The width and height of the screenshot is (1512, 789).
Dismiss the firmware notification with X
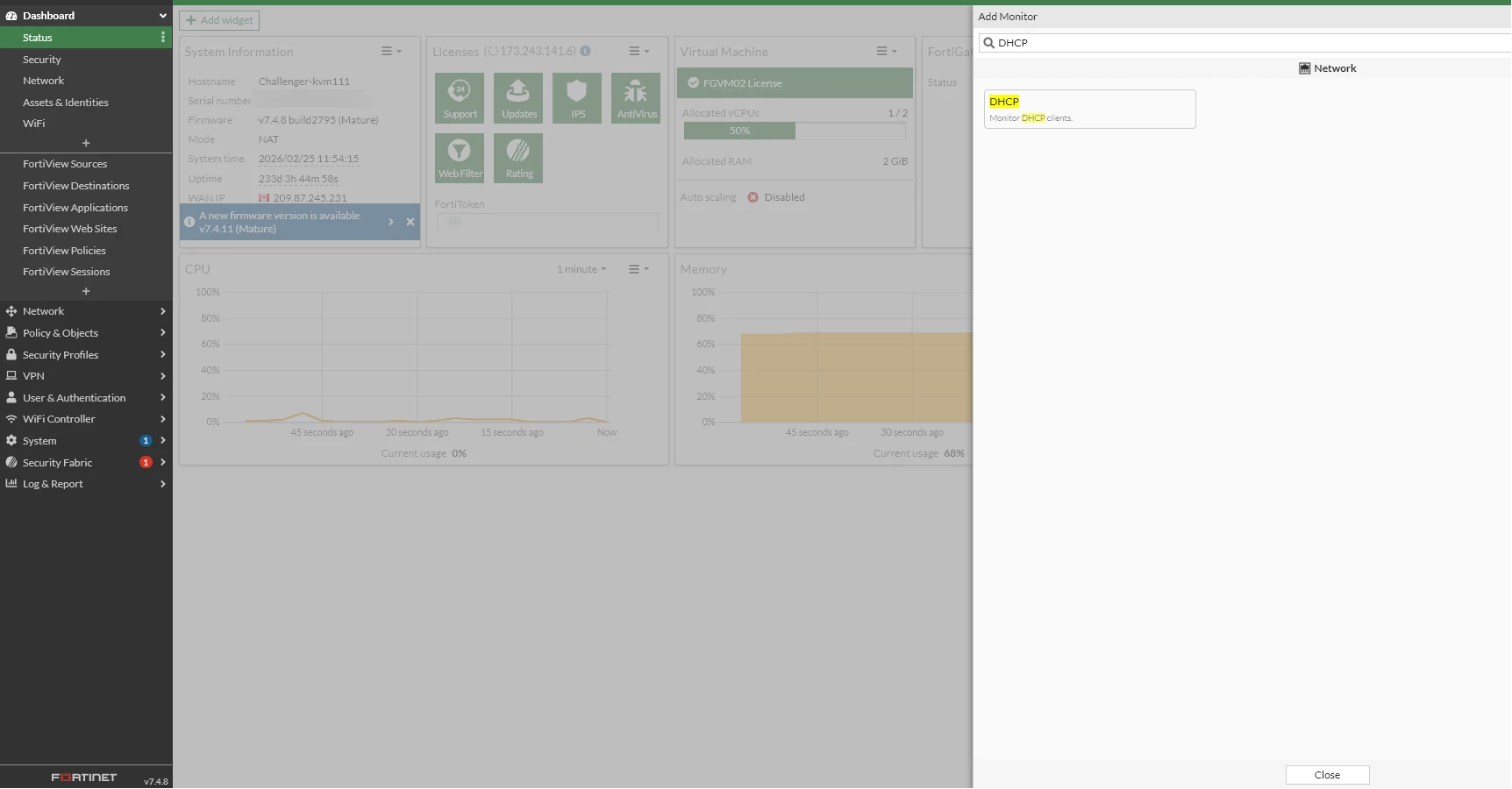coord(410,222)
